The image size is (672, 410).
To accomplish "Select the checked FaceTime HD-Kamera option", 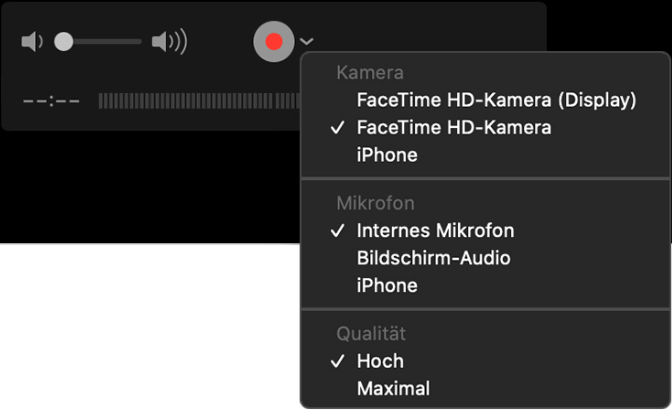I will [453, 128].
